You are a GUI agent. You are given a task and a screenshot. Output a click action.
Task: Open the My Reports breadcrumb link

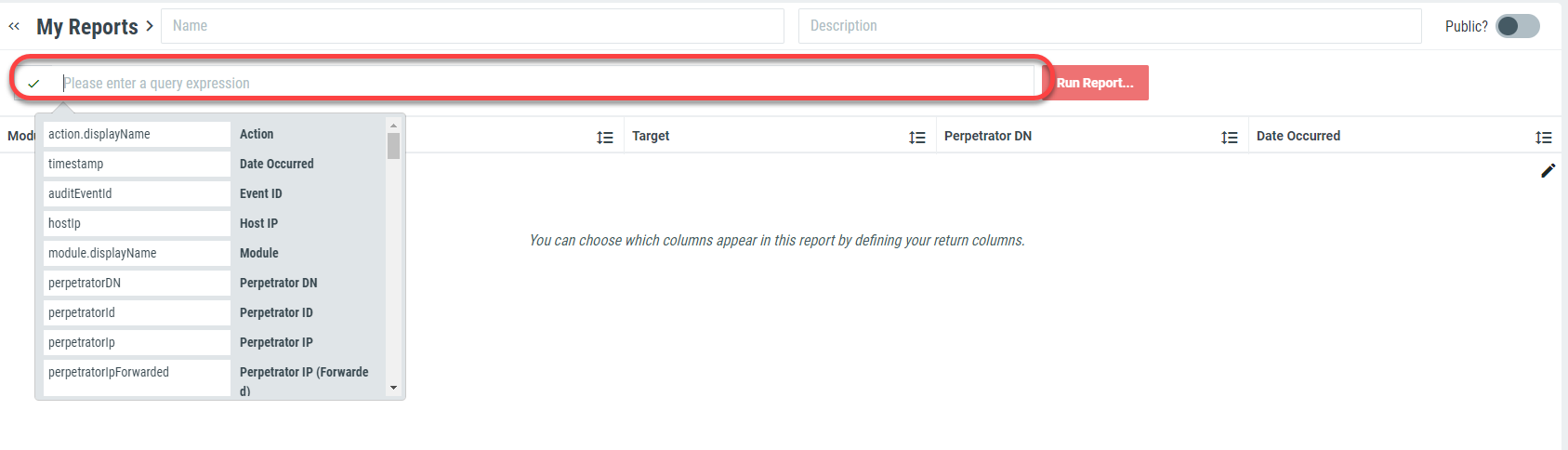pyautogui.click(x=87, y=27)
